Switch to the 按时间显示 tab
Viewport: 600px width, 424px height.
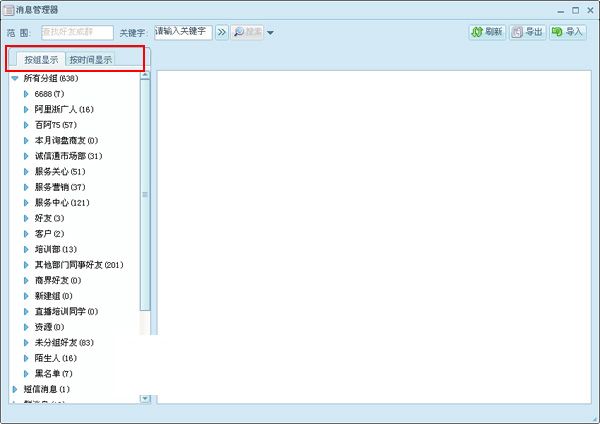pos(90,60)
